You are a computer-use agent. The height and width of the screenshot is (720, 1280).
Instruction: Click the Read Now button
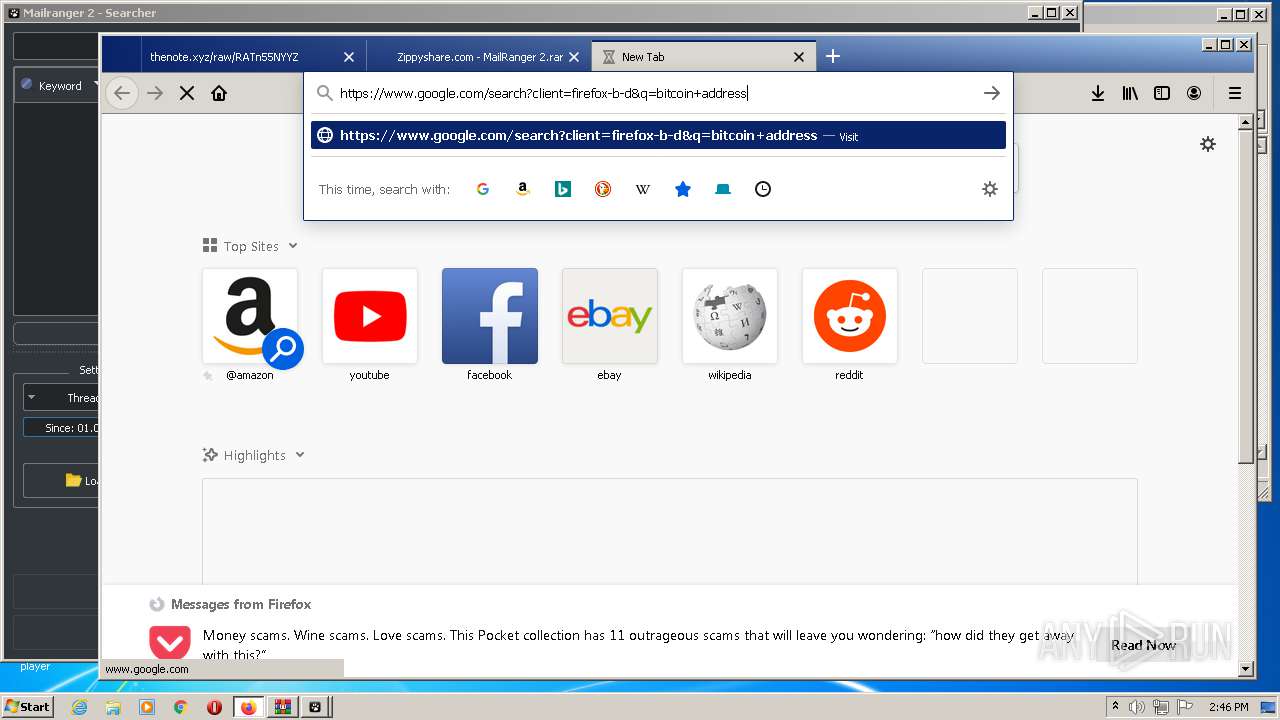pyautogui.click(x=1143, y=645)
